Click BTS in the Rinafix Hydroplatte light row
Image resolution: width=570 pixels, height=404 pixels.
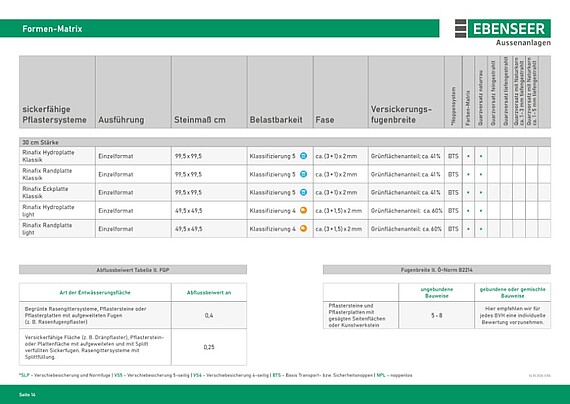(453, 211)
